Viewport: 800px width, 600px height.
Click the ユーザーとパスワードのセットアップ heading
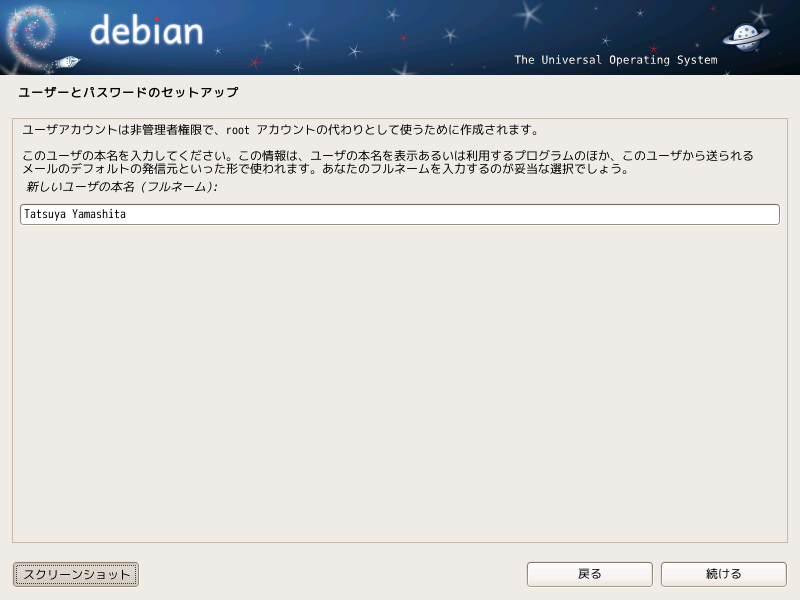[x=128, y=92]
